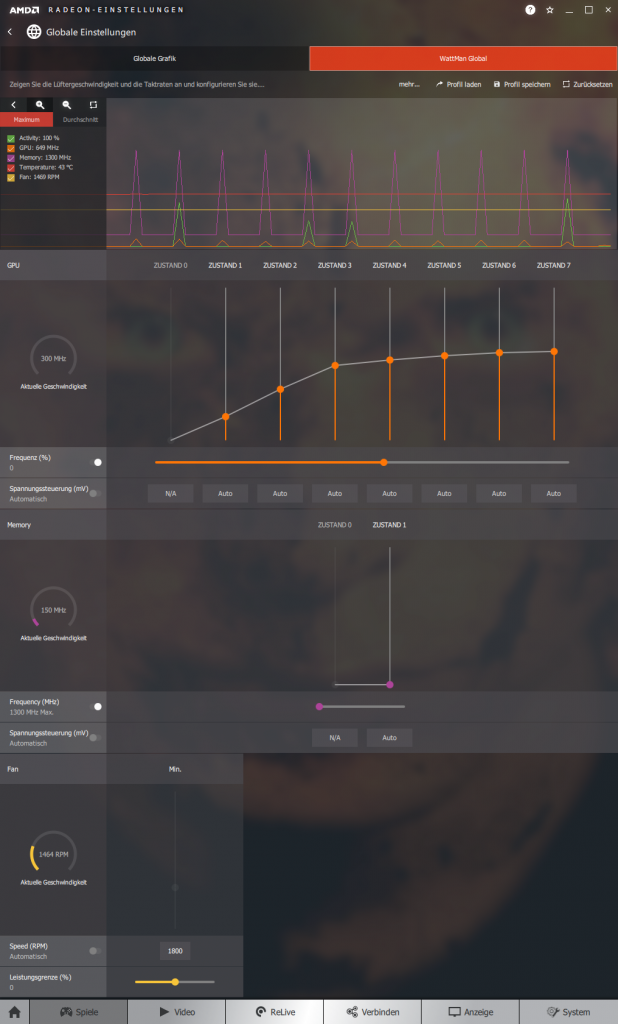Open the Video section

tap(176, 1012)
